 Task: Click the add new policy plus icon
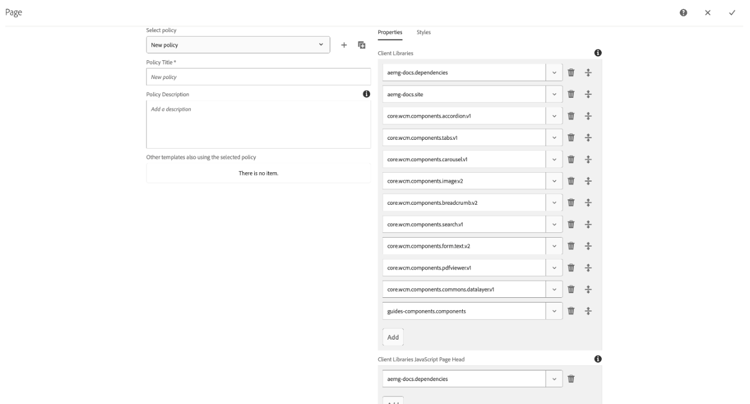coord(344,45)
